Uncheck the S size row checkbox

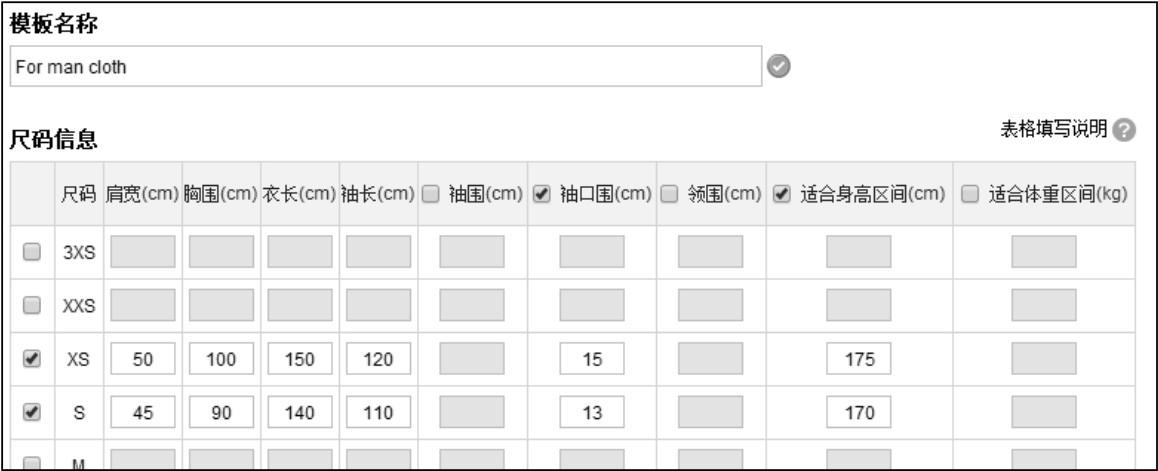[32, 413]
